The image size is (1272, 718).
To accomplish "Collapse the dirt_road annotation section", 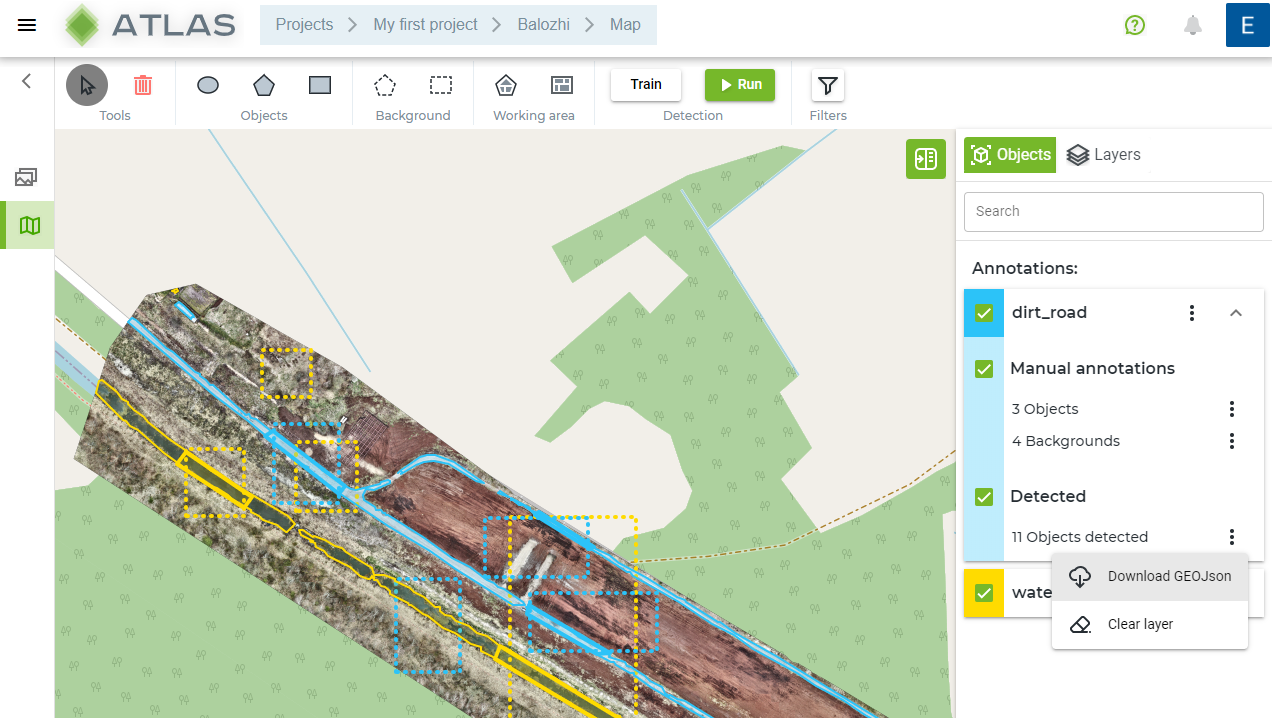I will [x=1236, y=313].
